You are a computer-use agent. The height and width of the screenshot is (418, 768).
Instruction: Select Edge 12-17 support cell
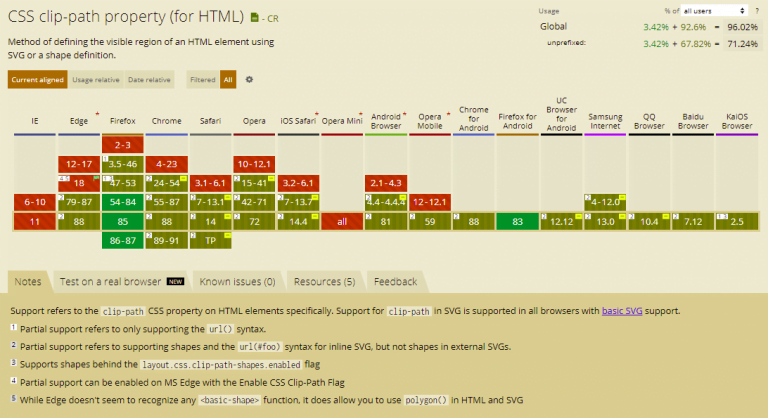79,164
